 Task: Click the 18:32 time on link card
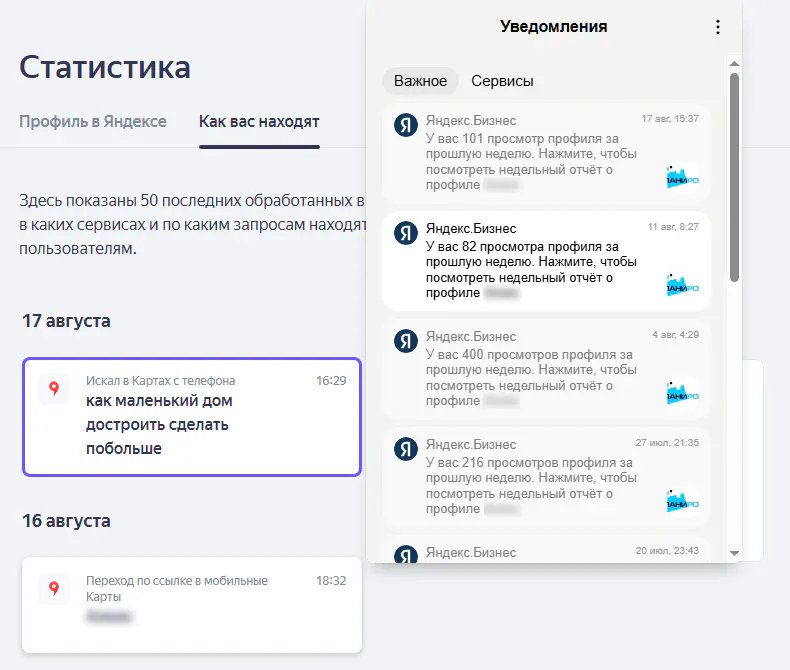click(331, 581)
